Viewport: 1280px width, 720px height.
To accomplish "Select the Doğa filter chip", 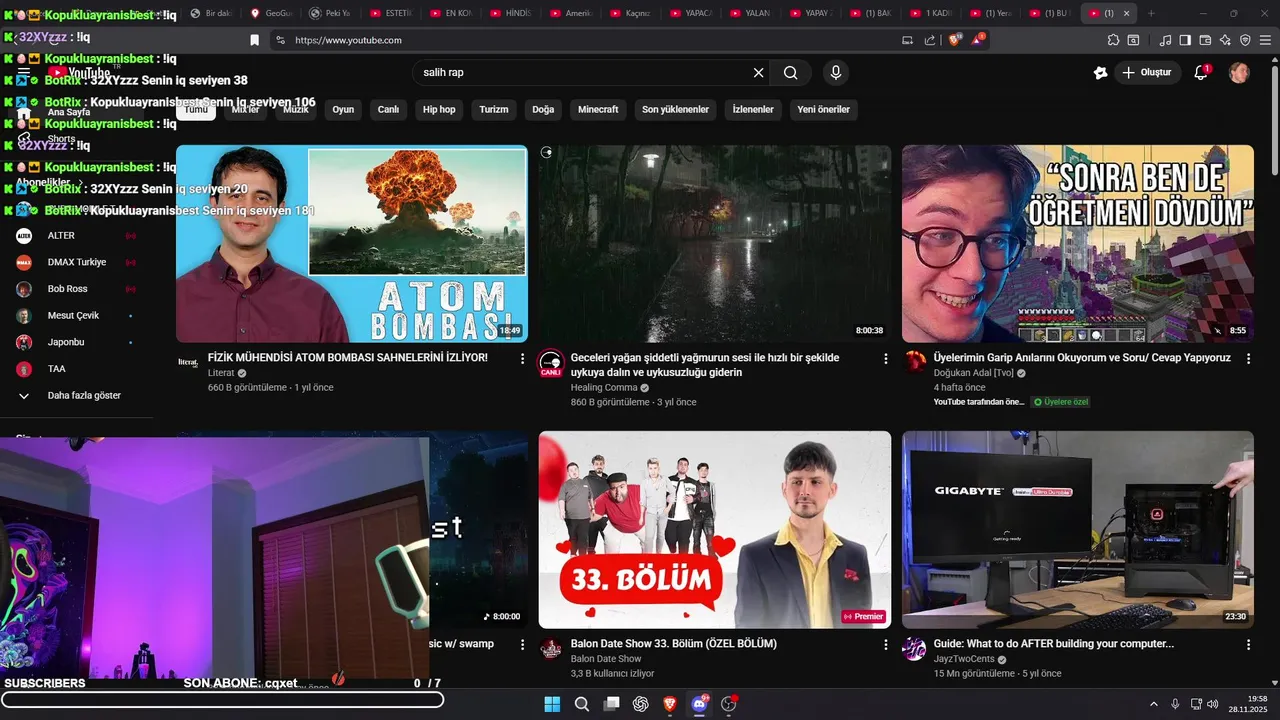I will click(543, 109).
